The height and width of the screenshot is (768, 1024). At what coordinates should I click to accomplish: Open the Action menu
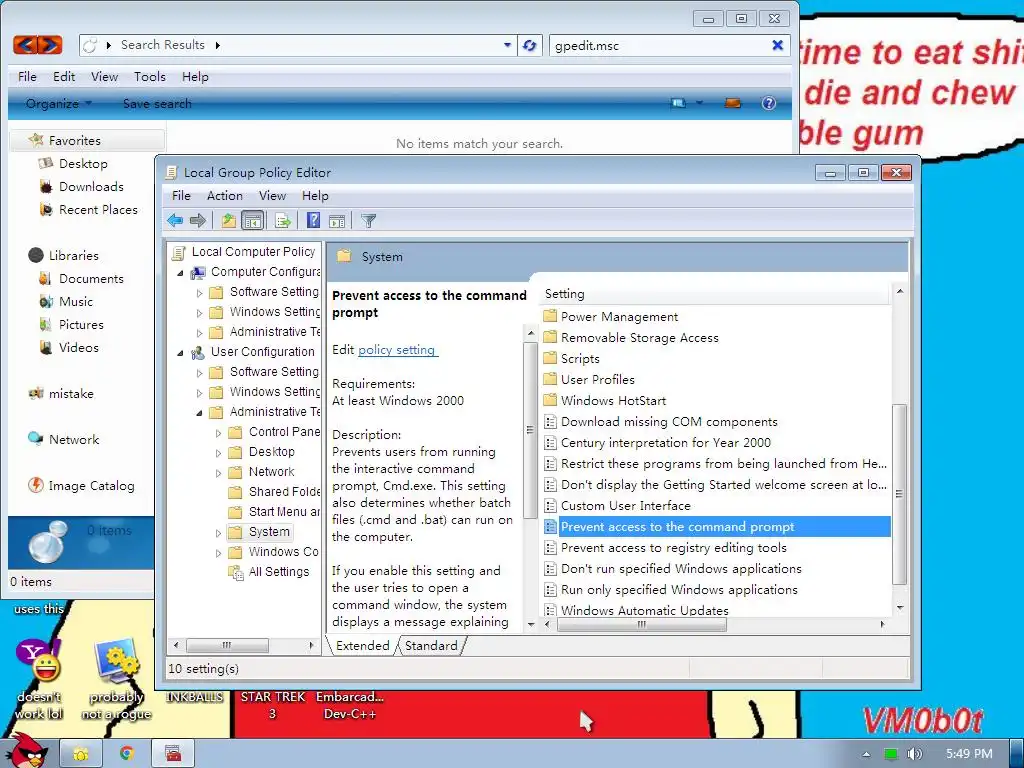pos(225,196)
